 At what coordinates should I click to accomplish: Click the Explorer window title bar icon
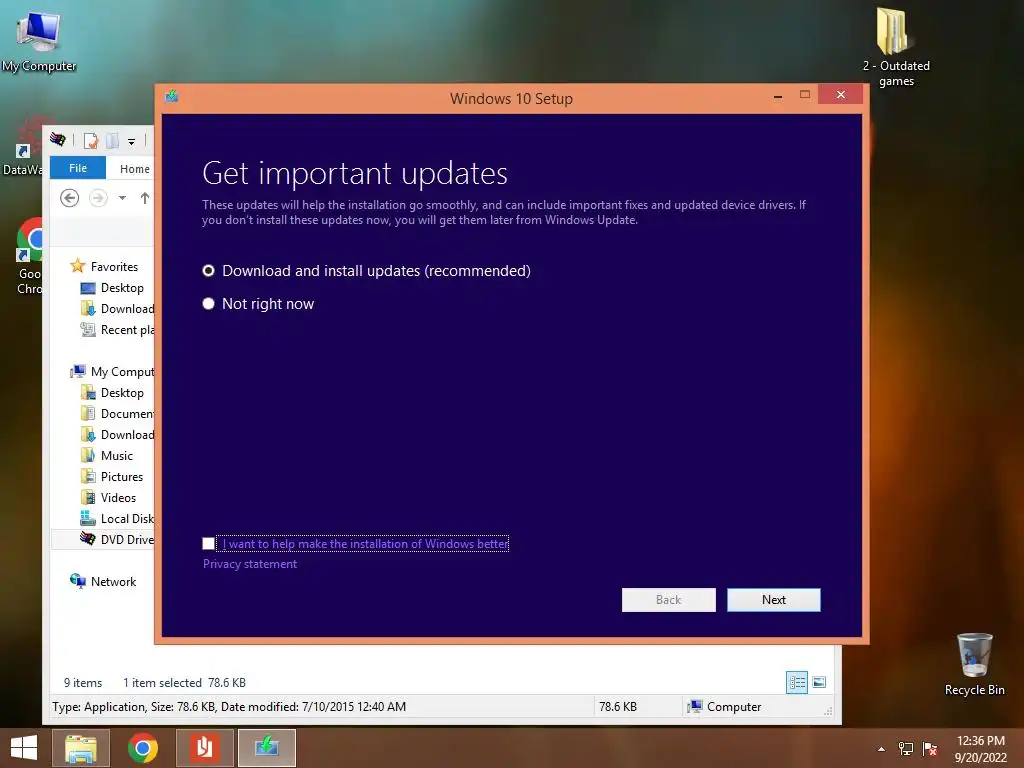[57, 139]
